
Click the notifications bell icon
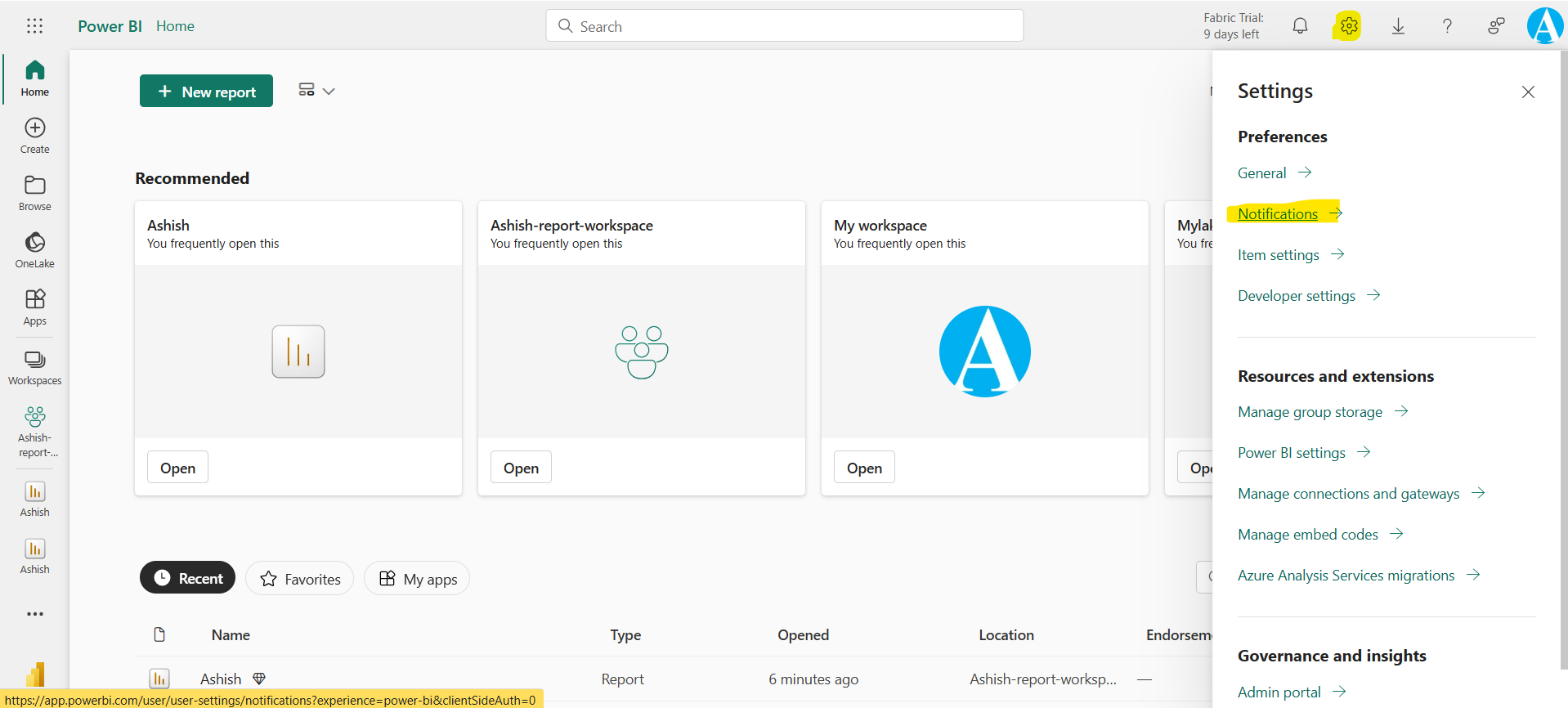coord(1300,26)
